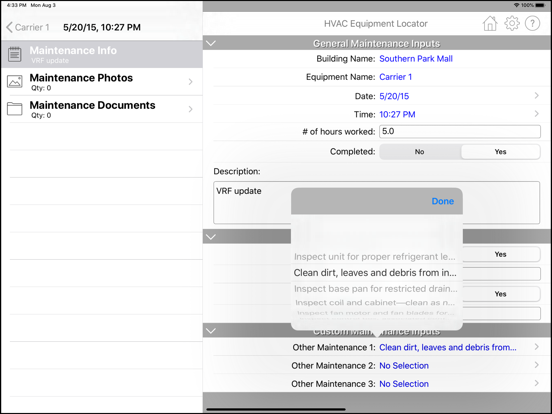Select the 5/20/15 date value
Screen dimensions: 552x414
[x=394, y=96]
